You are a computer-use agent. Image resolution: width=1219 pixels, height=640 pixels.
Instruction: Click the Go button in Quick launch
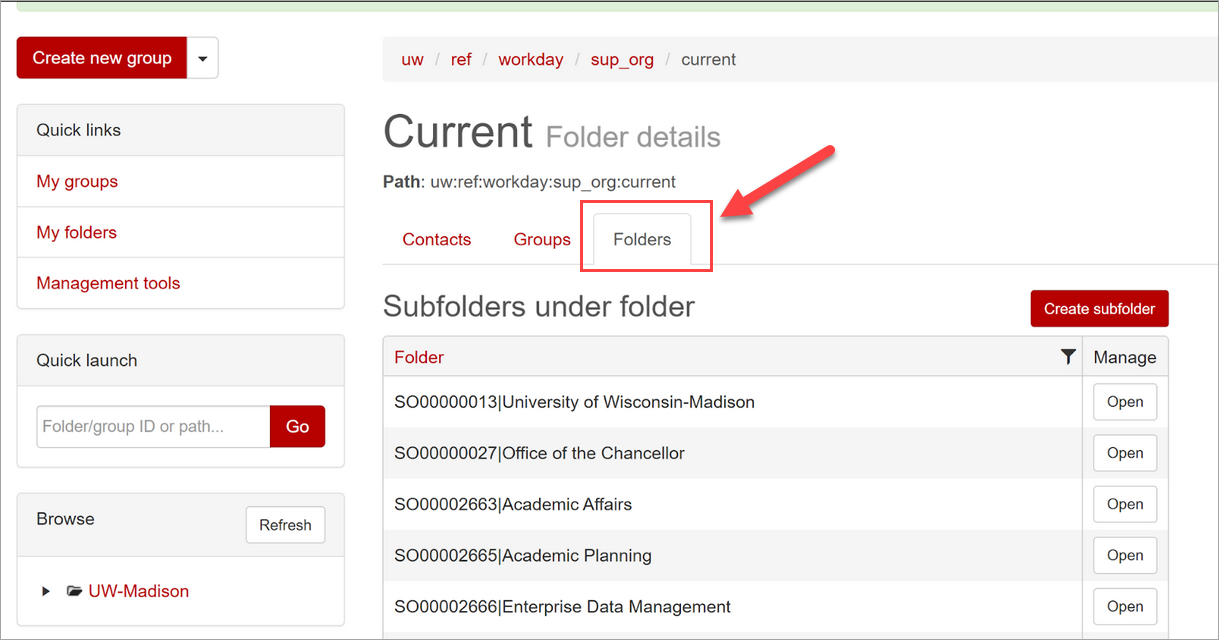297,426
